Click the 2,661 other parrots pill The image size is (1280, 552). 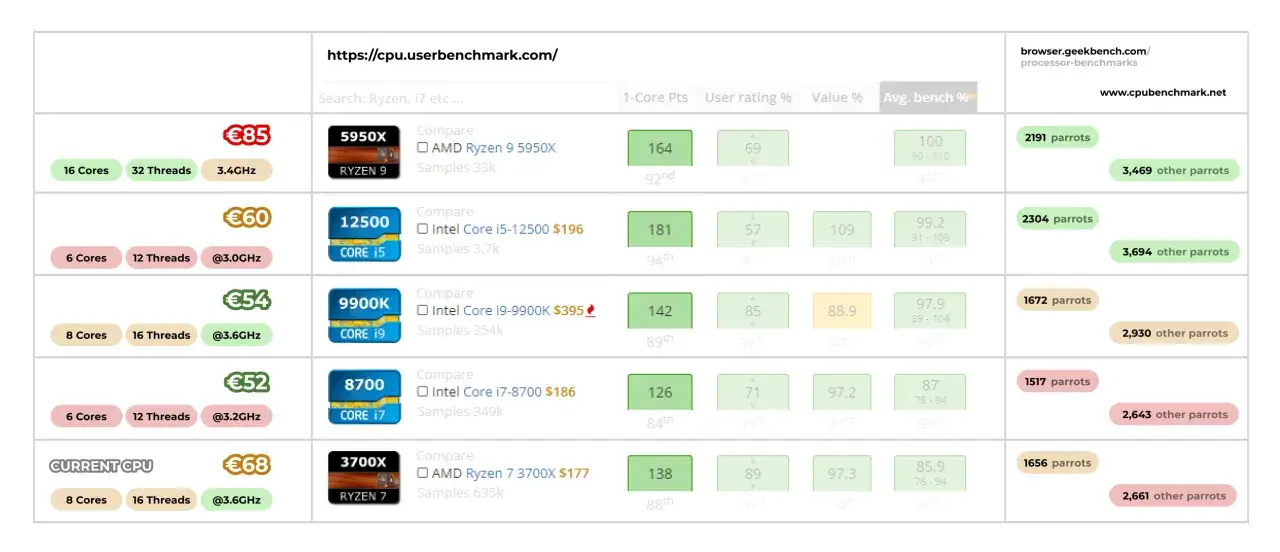coord(1174,495)
